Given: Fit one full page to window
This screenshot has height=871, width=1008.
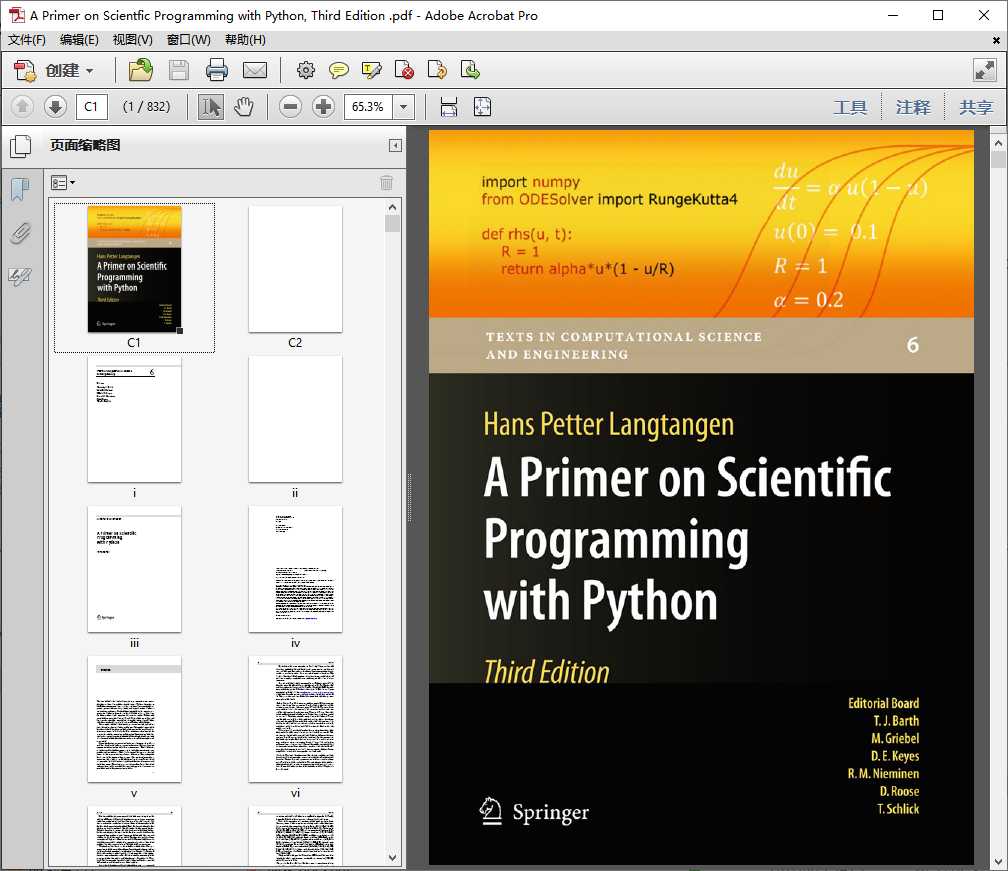Looking at the screenshot, I should coord(482,107).
